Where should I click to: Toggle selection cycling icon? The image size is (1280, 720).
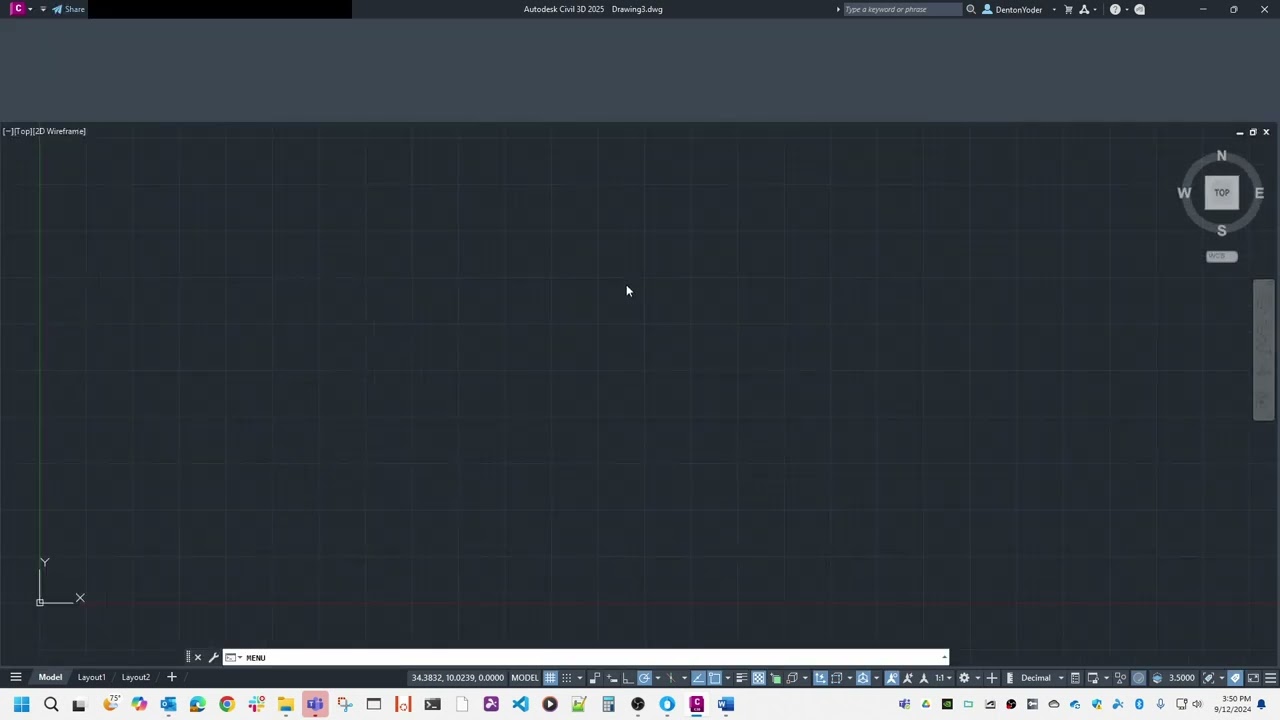(x=776, y=678)
